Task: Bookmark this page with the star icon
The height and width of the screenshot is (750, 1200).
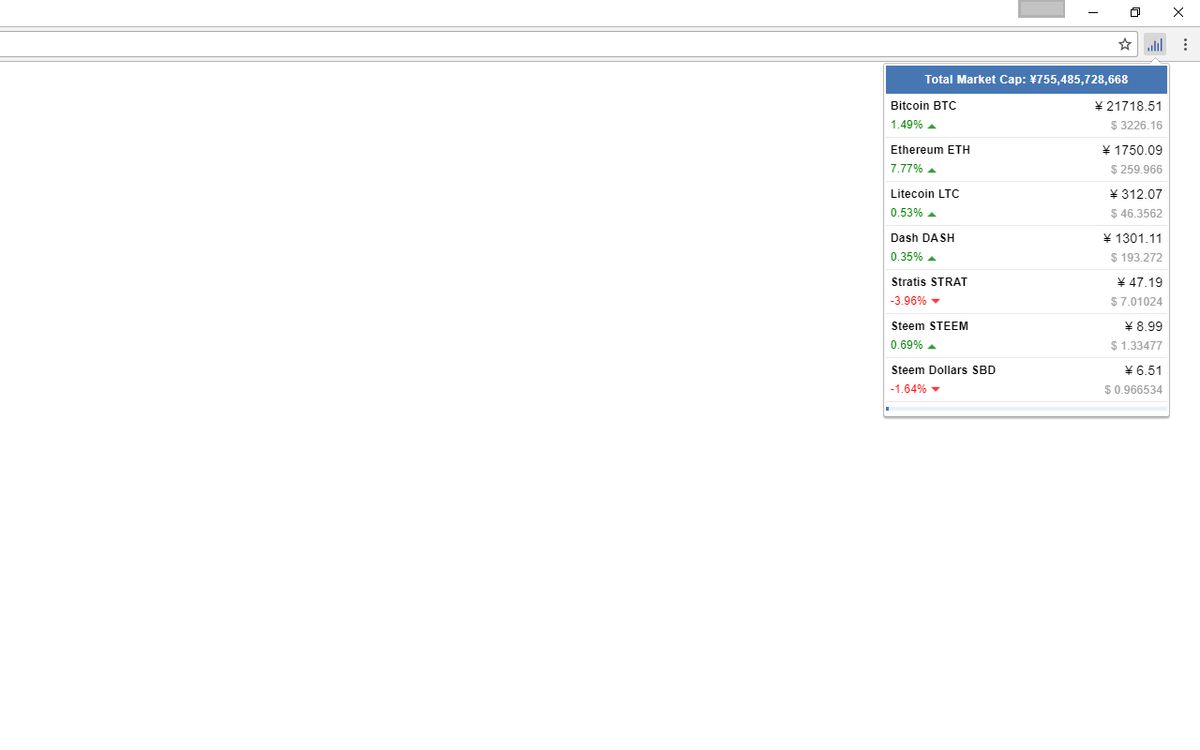Action: (x=1125, y=44)
